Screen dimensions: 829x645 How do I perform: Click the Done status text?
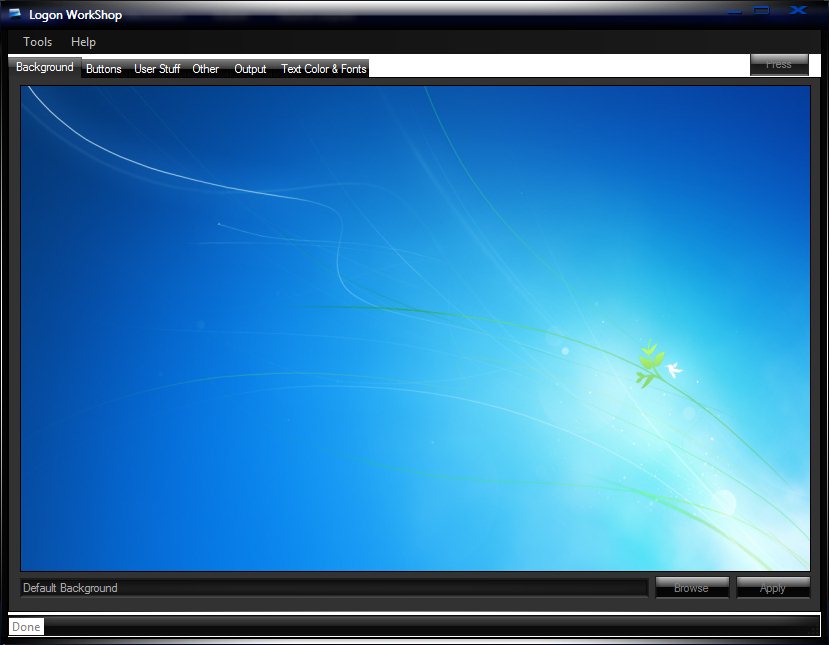click(26, 626)
